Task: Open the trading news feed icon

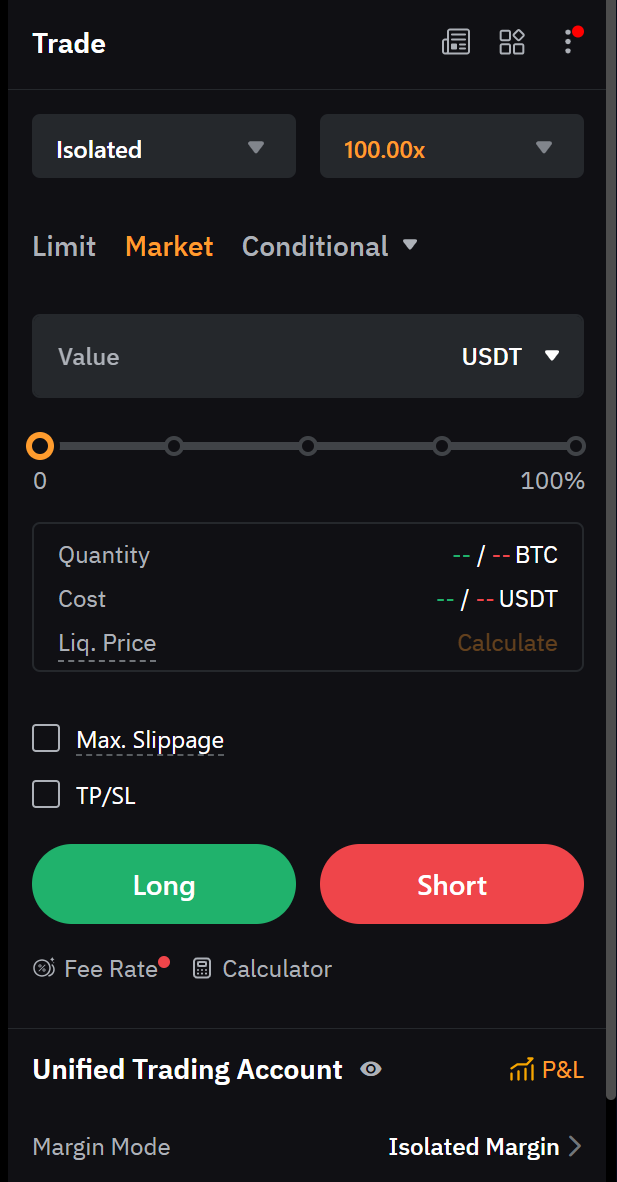Action: click(x=456, y=42)
